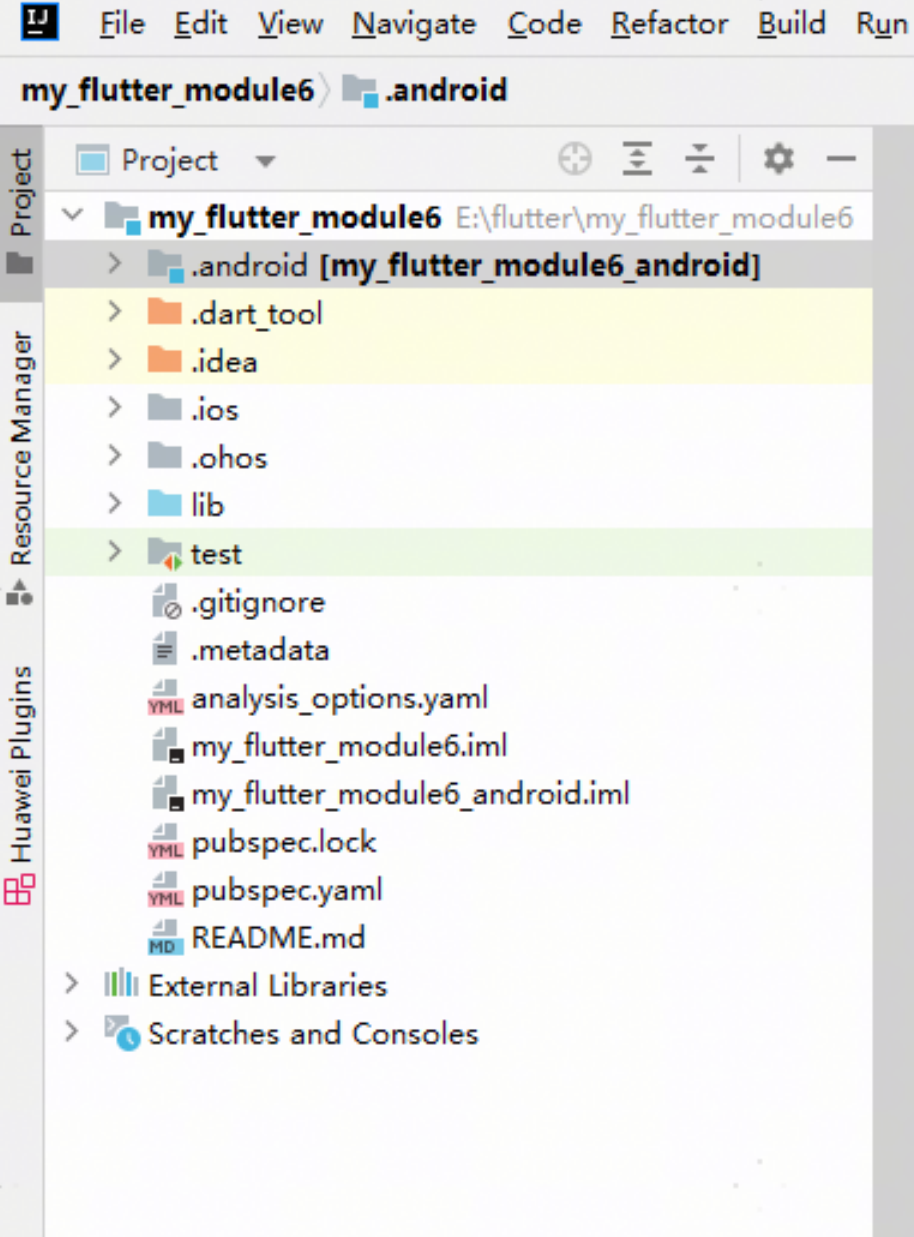Expand the .dart_tool folder
This screenshot has height=1237, width=914.
point(114,312)
